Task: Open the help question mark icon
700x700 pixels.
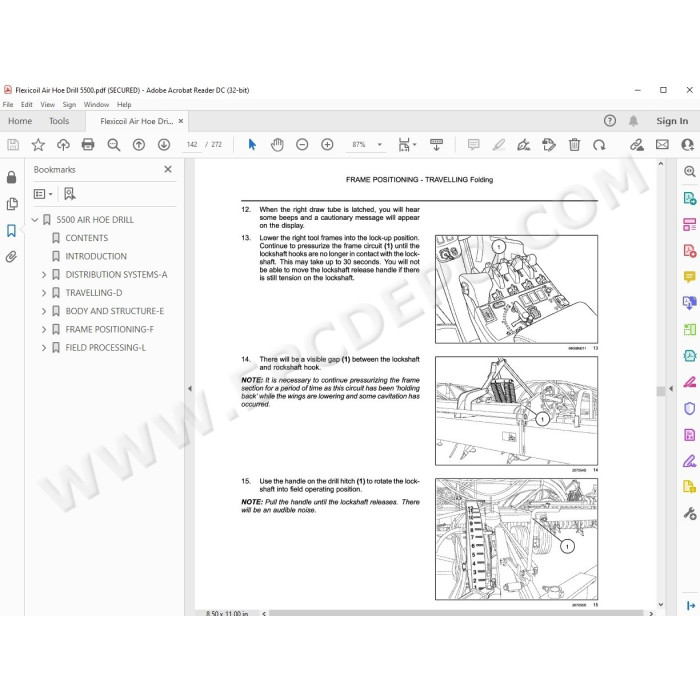Action: pos(610,121)
